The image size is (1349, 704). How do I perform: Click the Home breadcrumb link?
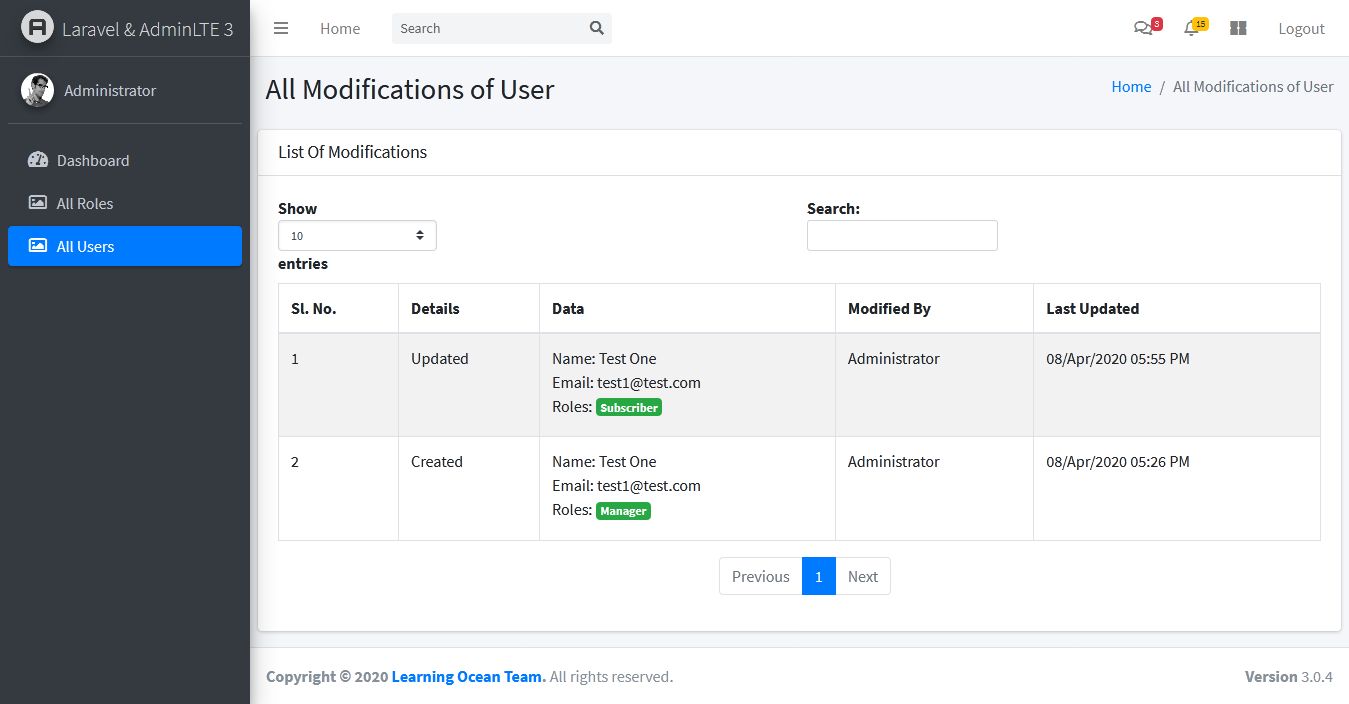tap(1131, 87)
